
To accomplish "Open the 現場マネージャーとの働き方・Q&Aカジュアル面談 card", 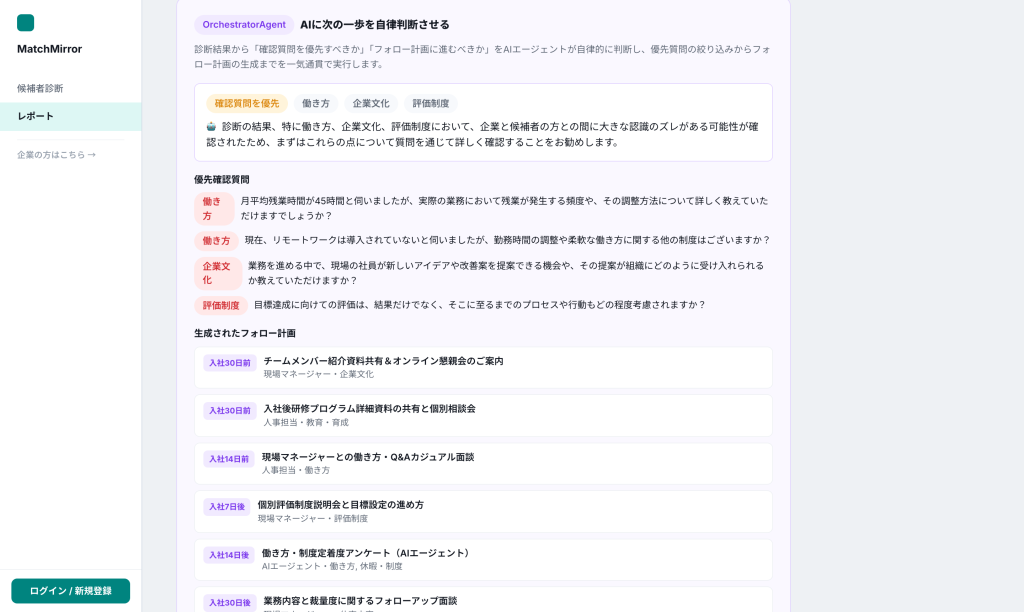I will [483, 464].
